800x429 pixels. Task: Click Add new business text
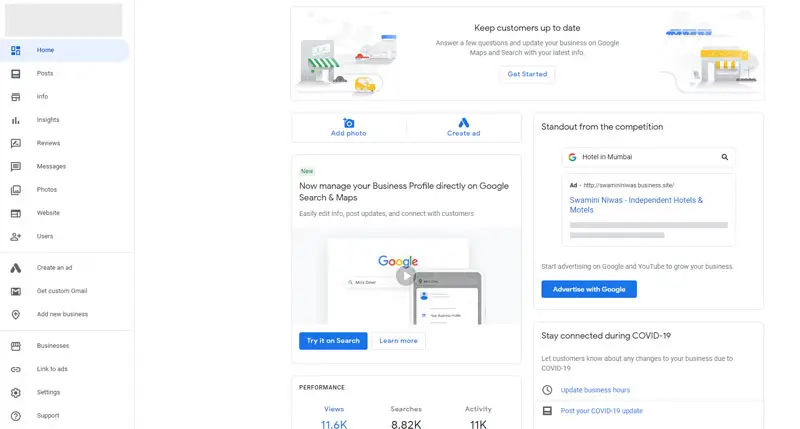62,314
